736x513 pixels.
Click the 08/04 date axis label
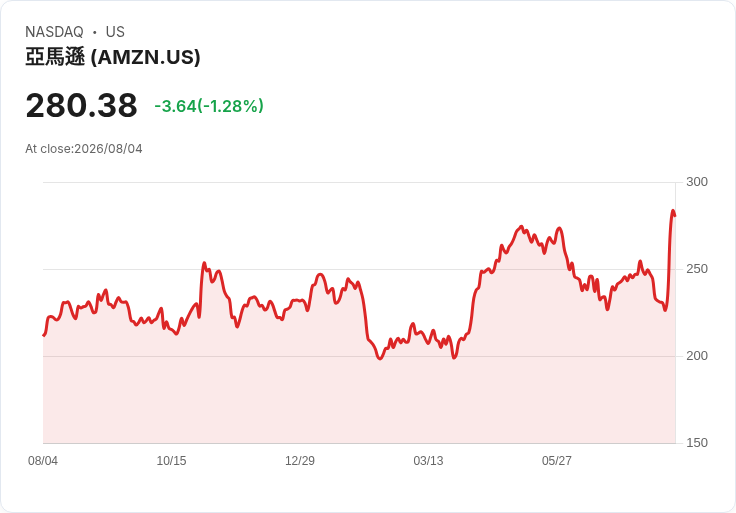pos(43,460)
